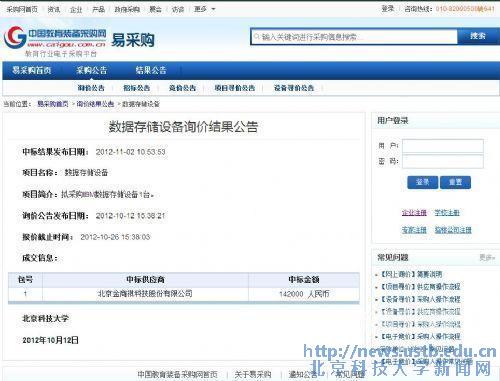Click the date 2012-11-02 10:53:53
The width and height of the screenshot is (500, 381).
click(x=131, y=152)
